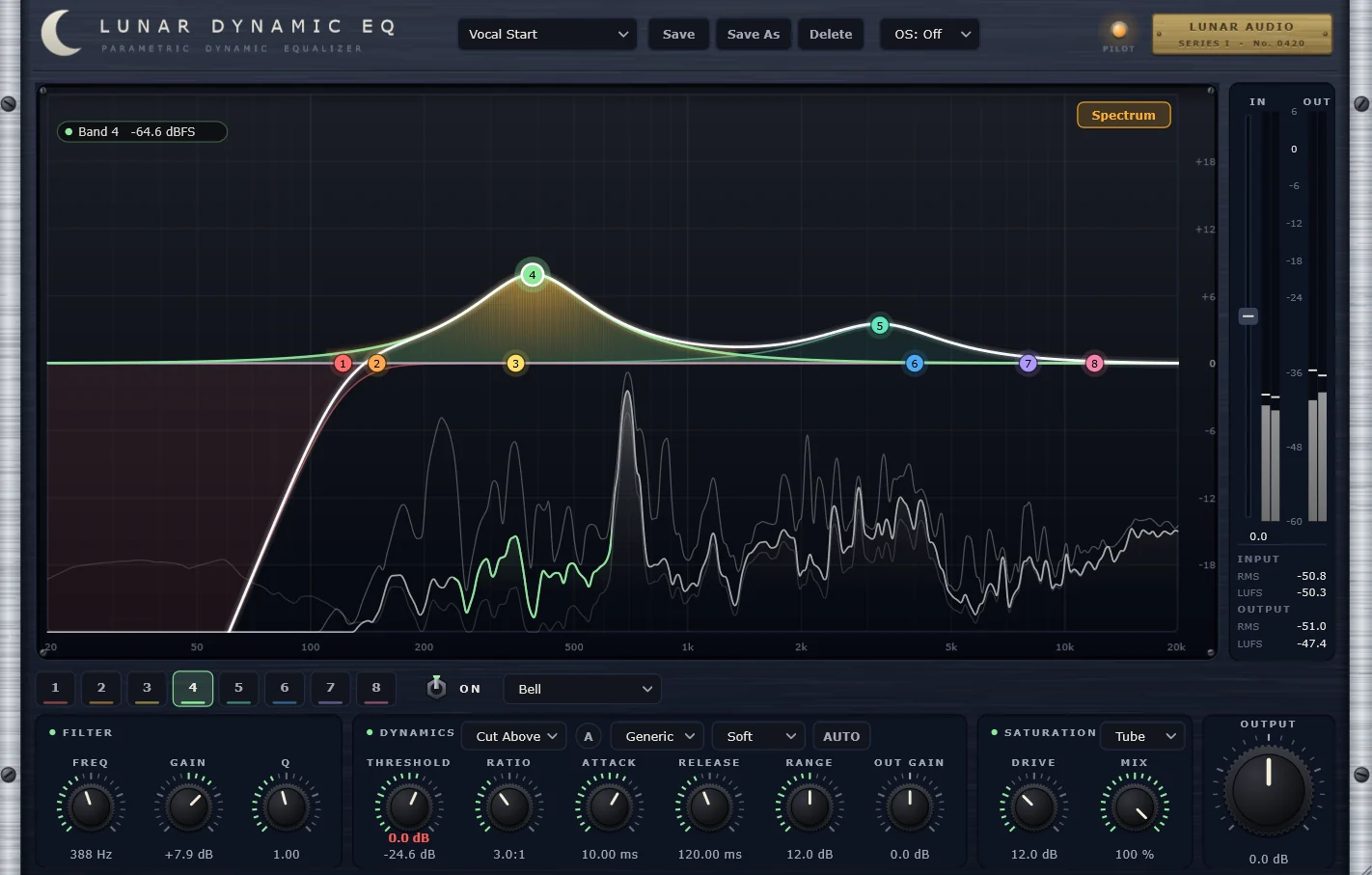
Task: Click the 10.00 ms attack value
Action: 609,855
